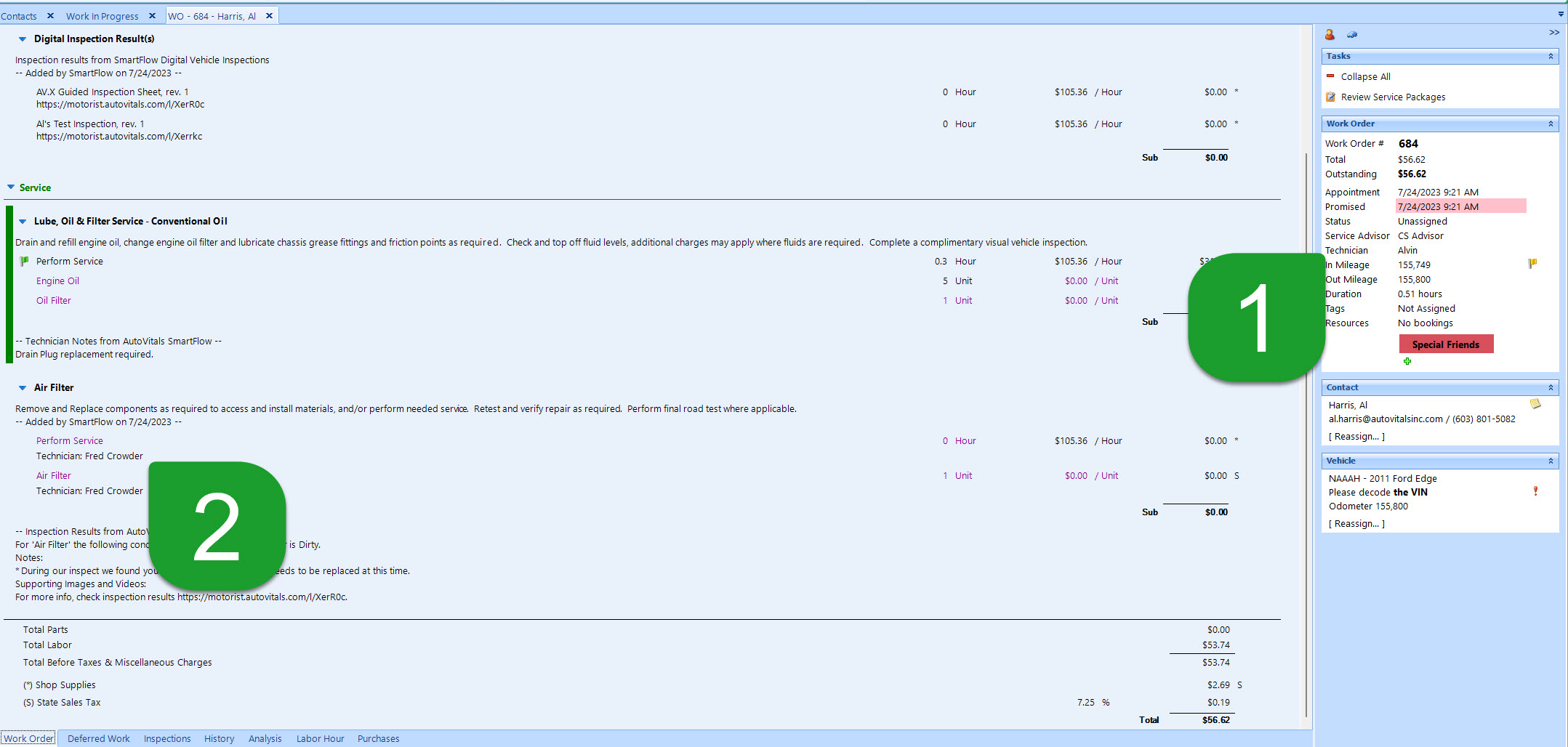Viewport: 1568px width, 747px height.
Task: Open the Work Order bottom tab
Action: point(28,738)
